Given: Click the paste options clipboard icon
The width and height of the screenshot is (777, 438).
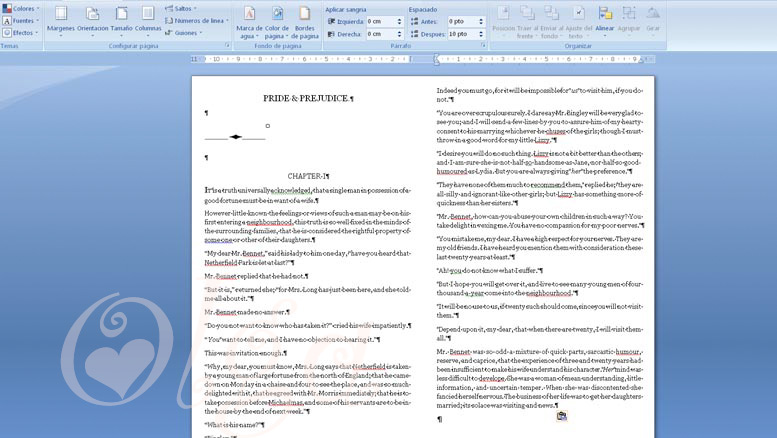Looking at the screenshot, I should coord(561,416).
